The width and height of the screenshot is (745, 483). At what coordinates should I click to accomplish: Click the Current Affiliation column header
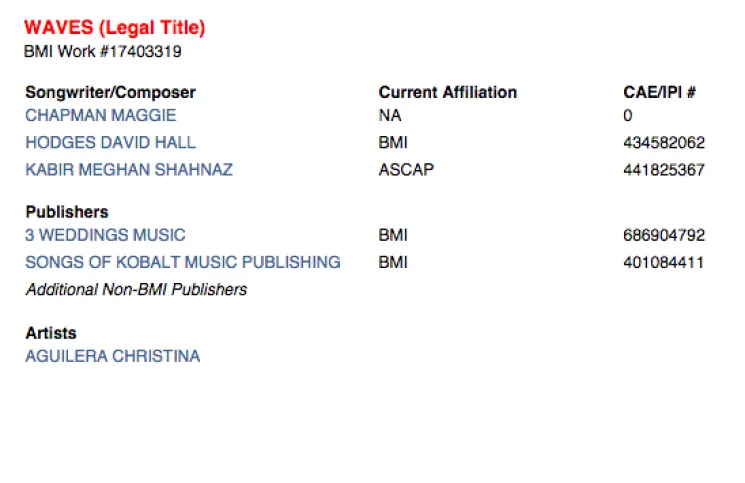point(448,93)
